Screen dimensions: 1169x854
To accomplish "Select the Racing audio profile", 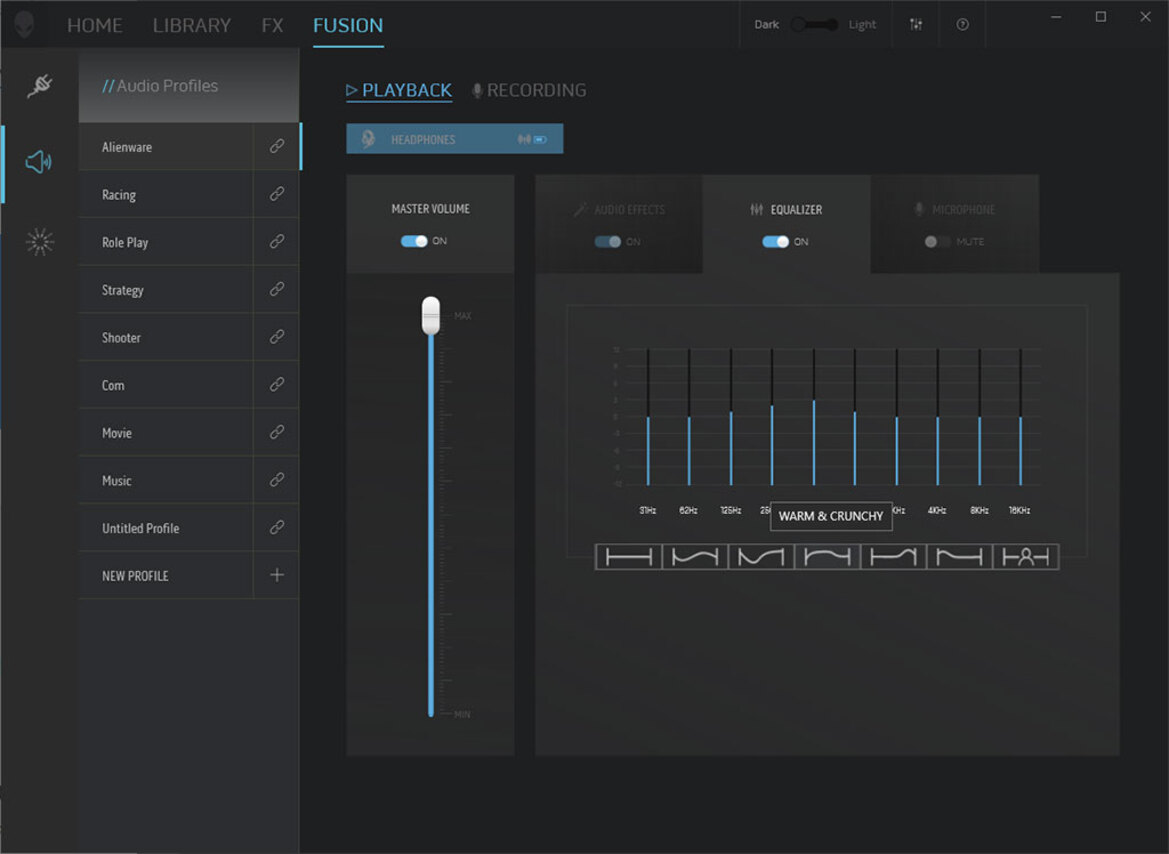I will pyautogui.click(x=166, y=195).
